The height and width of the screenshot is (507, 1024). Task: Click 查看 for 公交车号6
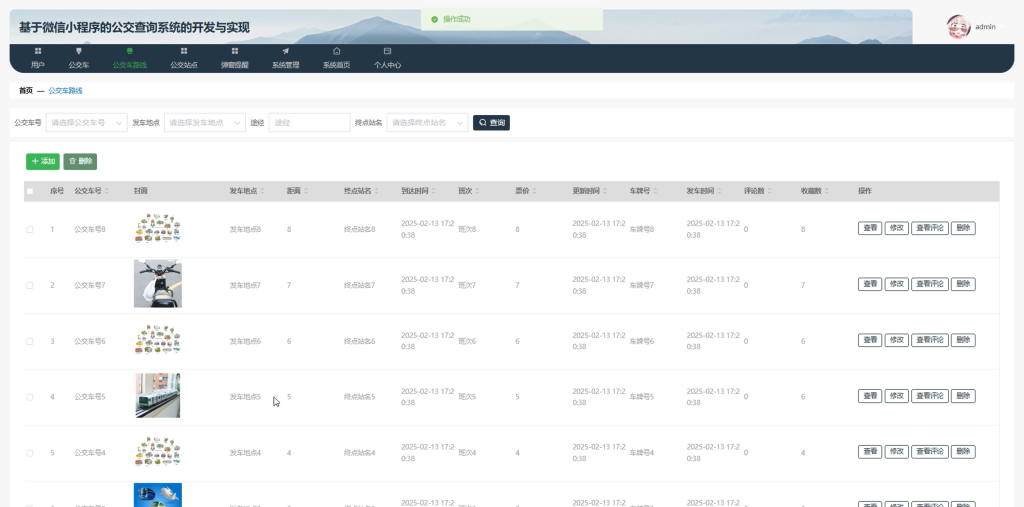870,340
